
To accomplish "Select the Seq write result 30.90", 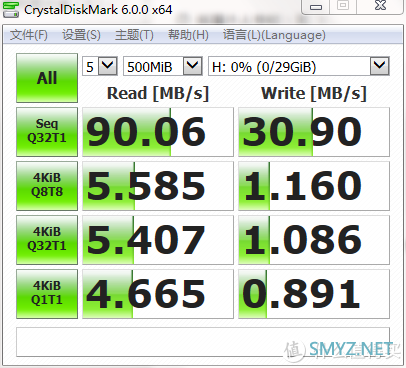I will tap(314, 132).
